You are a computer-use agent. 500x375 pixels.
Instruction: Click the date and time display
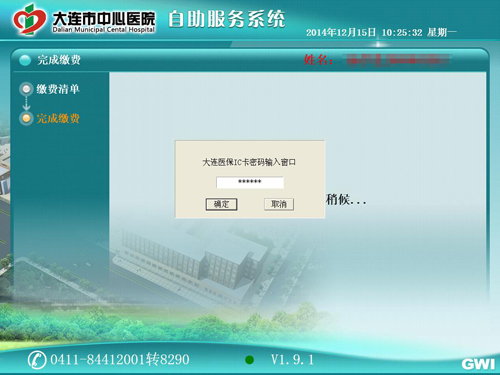tap(381, 32)
